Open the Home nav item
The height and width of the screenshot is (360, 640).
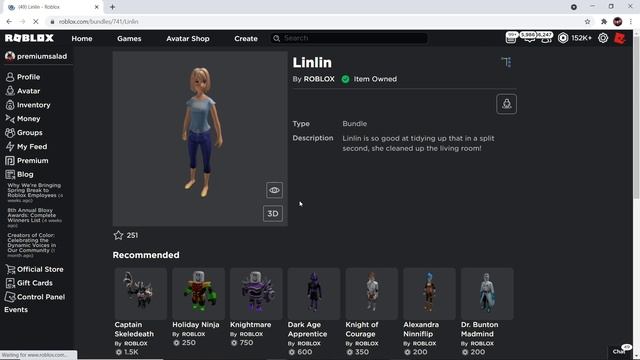tap(82, 38)
